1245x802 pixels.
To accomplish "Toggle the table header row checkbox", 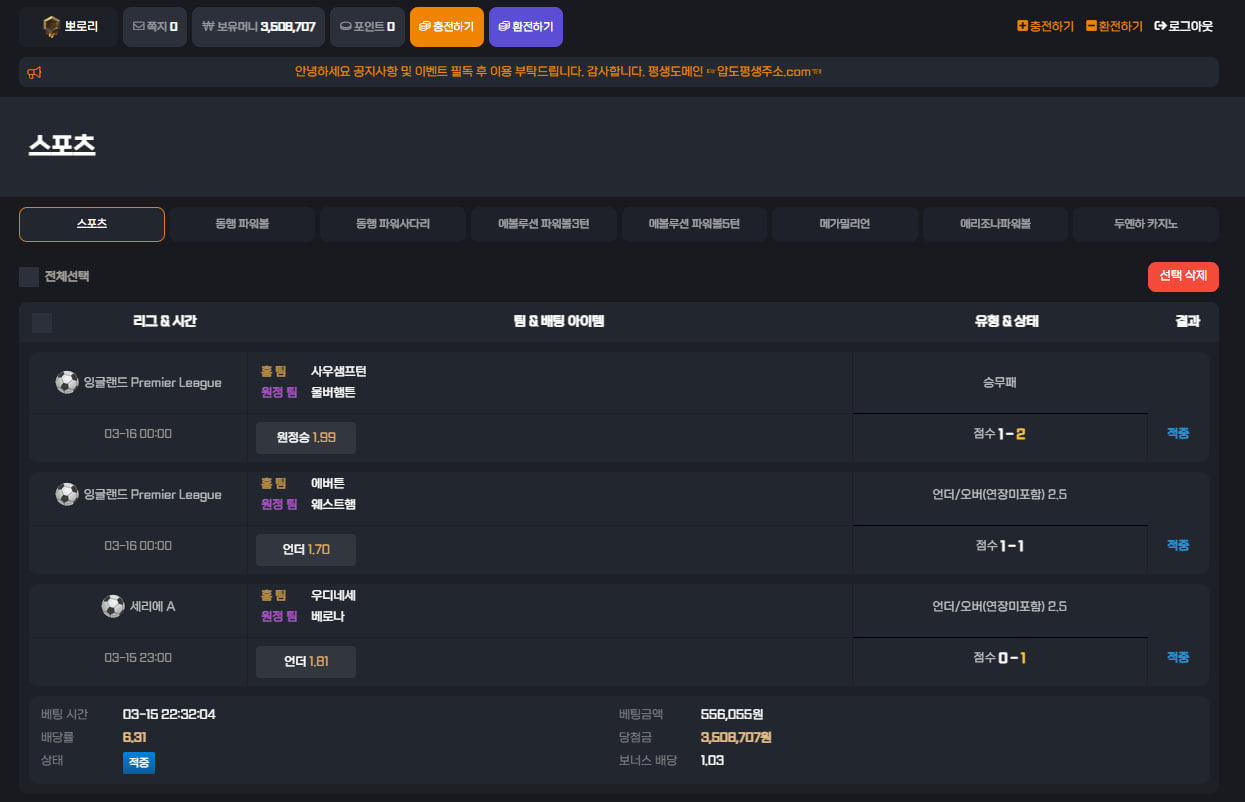I will pyautogui.click(x=42, y=322).
